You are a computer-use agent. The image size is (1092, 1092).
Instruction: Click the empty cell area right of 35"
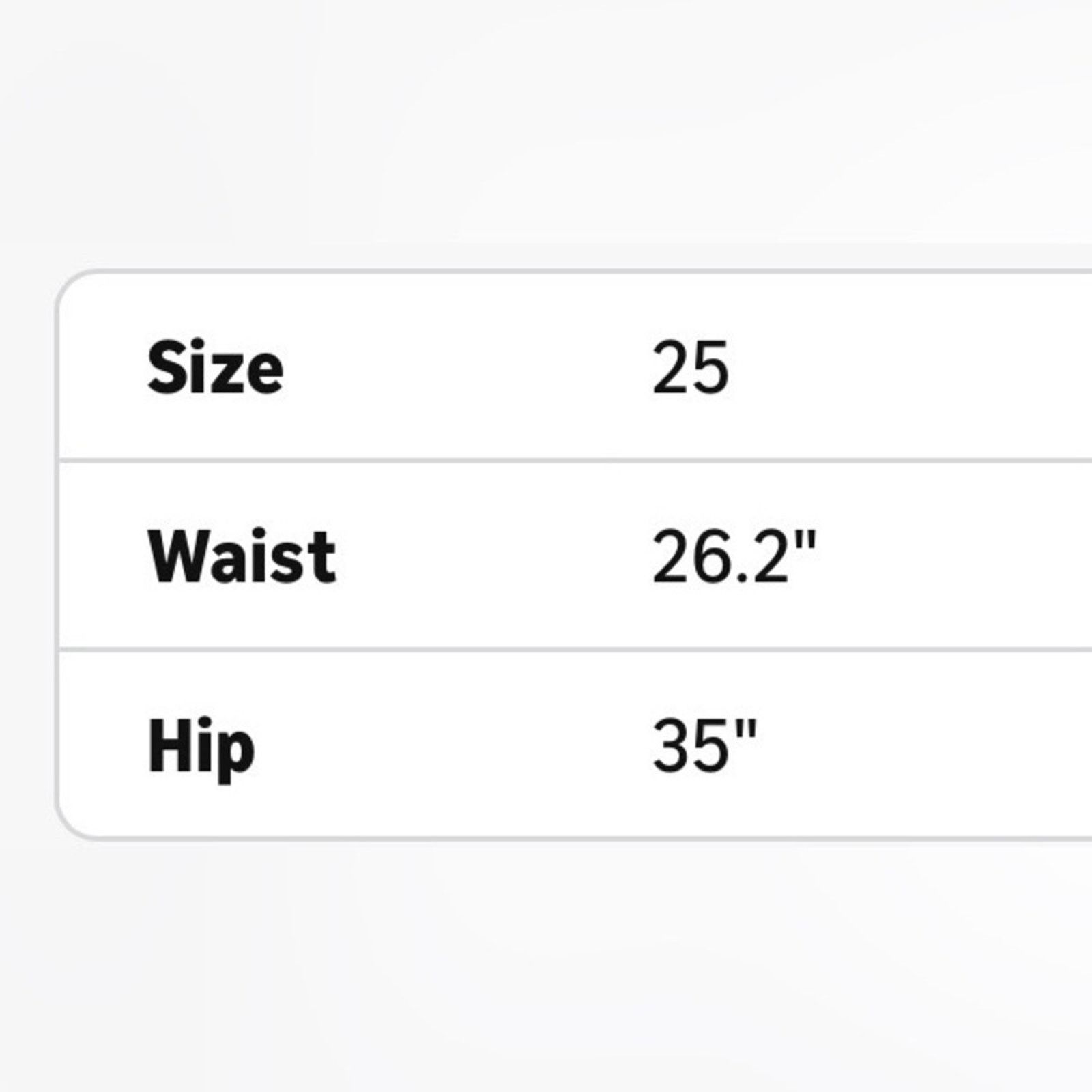[925, 745]
